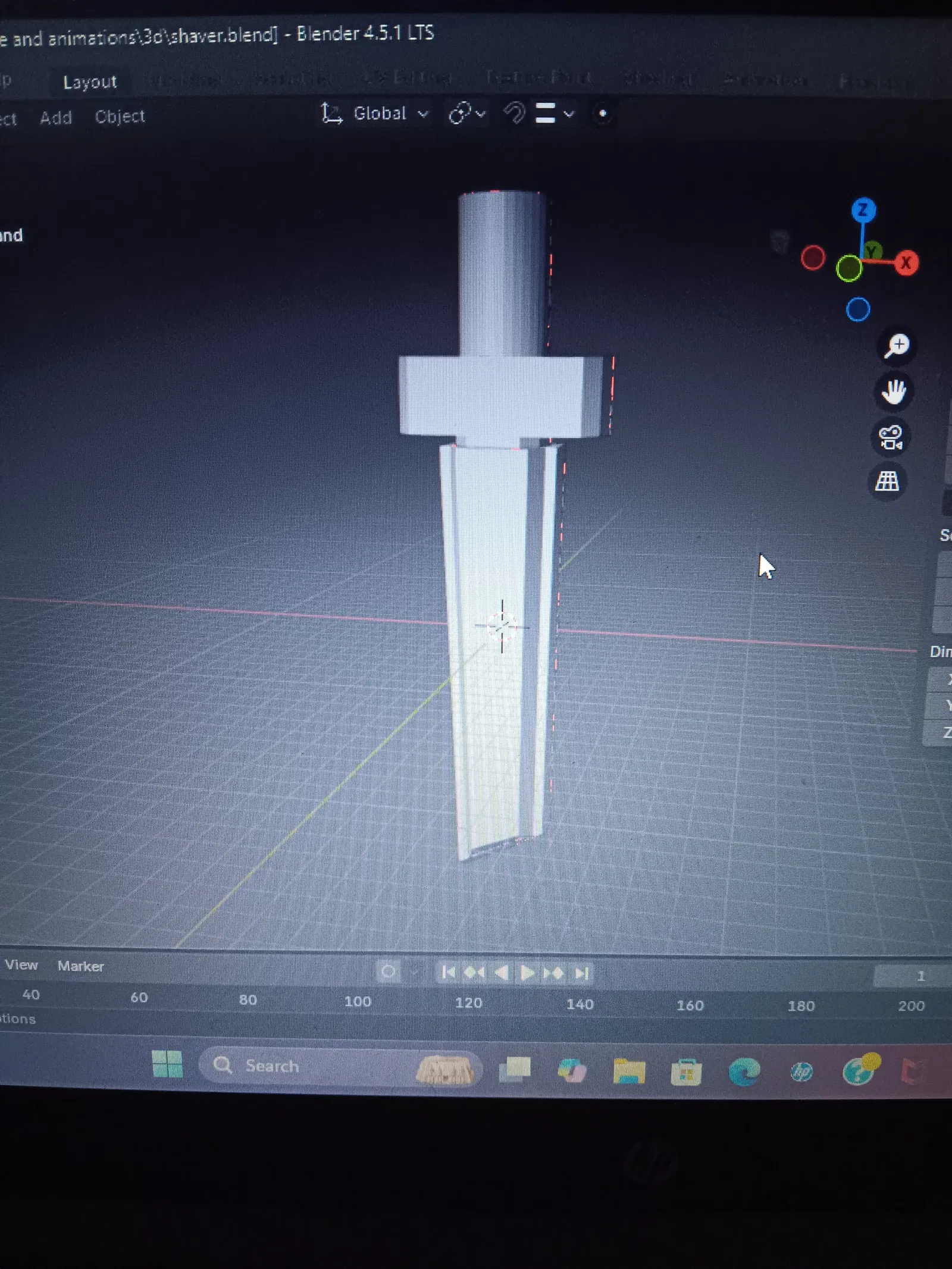Click the blue Z axis on navigation gizmo
The height and width of the screenshot is (1269, 952).
pyautogui.click(x=863, y=211)
